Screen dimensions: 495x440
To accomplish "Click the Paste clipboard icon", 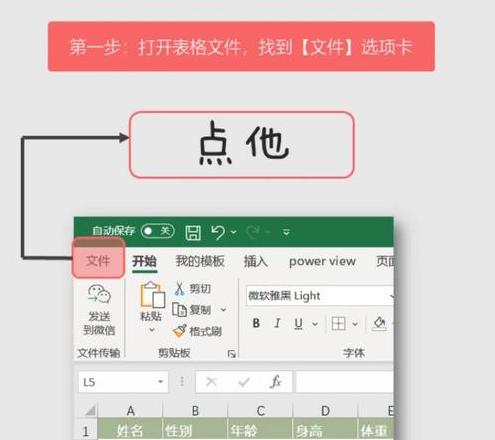I will [152, 295].
